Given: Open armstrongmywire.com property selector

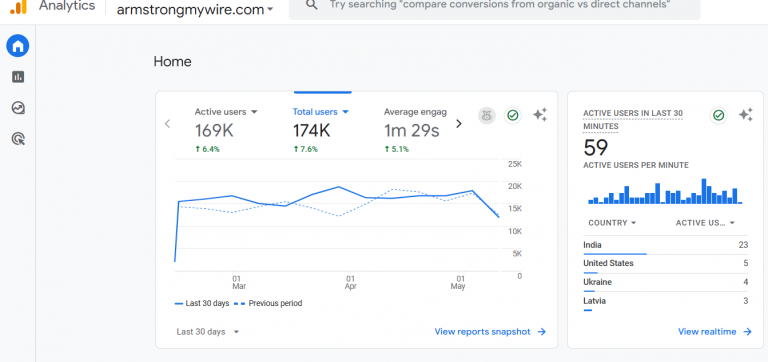Looking at the screenshot, I should (195, 9).
